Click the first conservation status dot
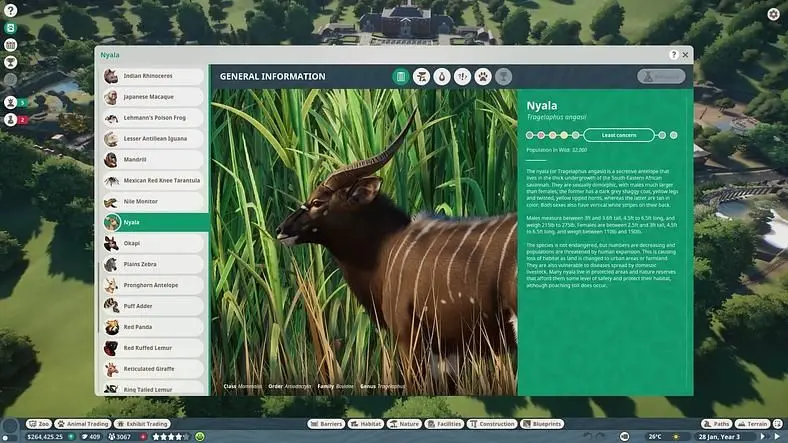 (x=529, y=135)
